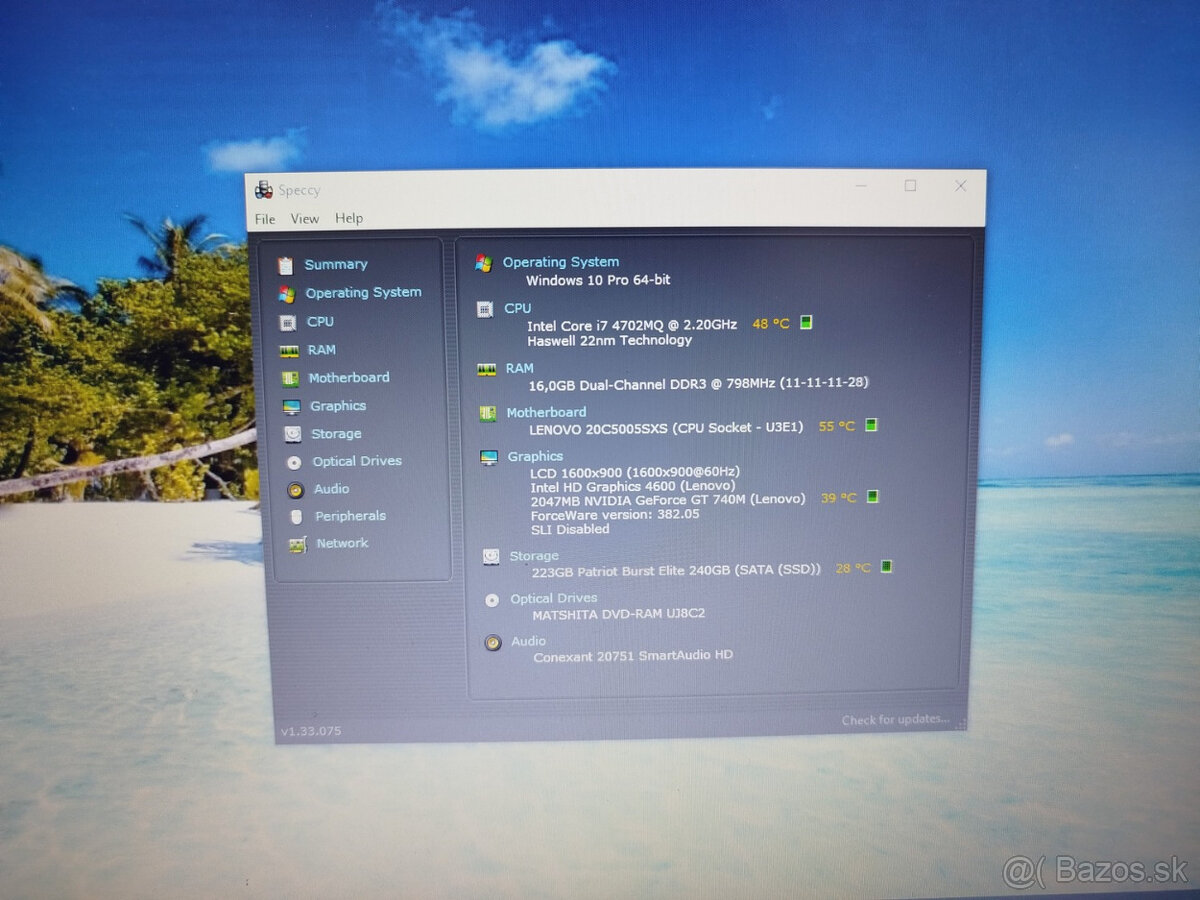Select the Motherboard sidebar icon
This screenshot has height=900, width=1200.
pos(291,377)
